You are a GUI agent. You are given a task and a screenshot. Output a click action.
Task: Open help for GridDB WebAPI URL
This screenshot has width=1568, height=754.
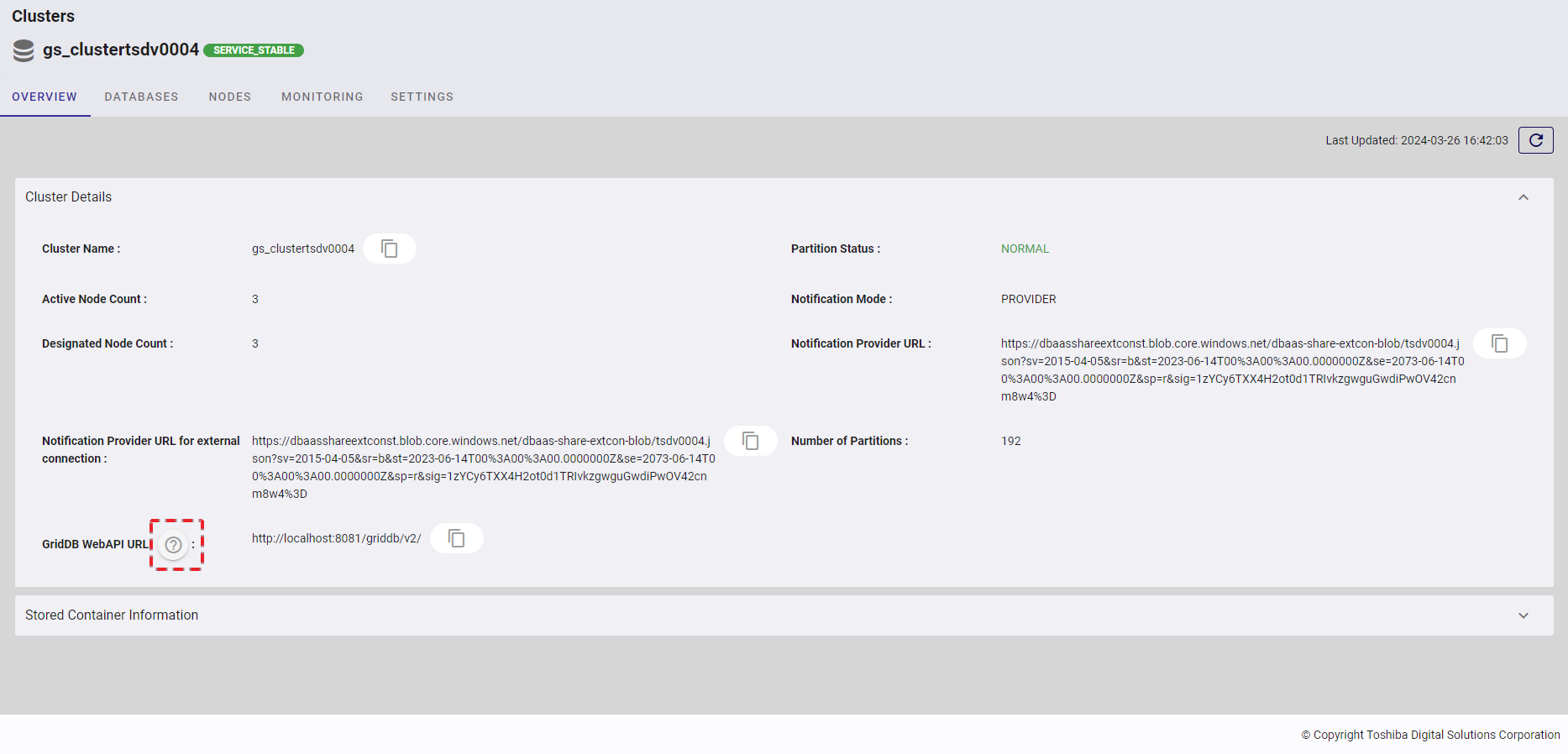tap(174, 545)
